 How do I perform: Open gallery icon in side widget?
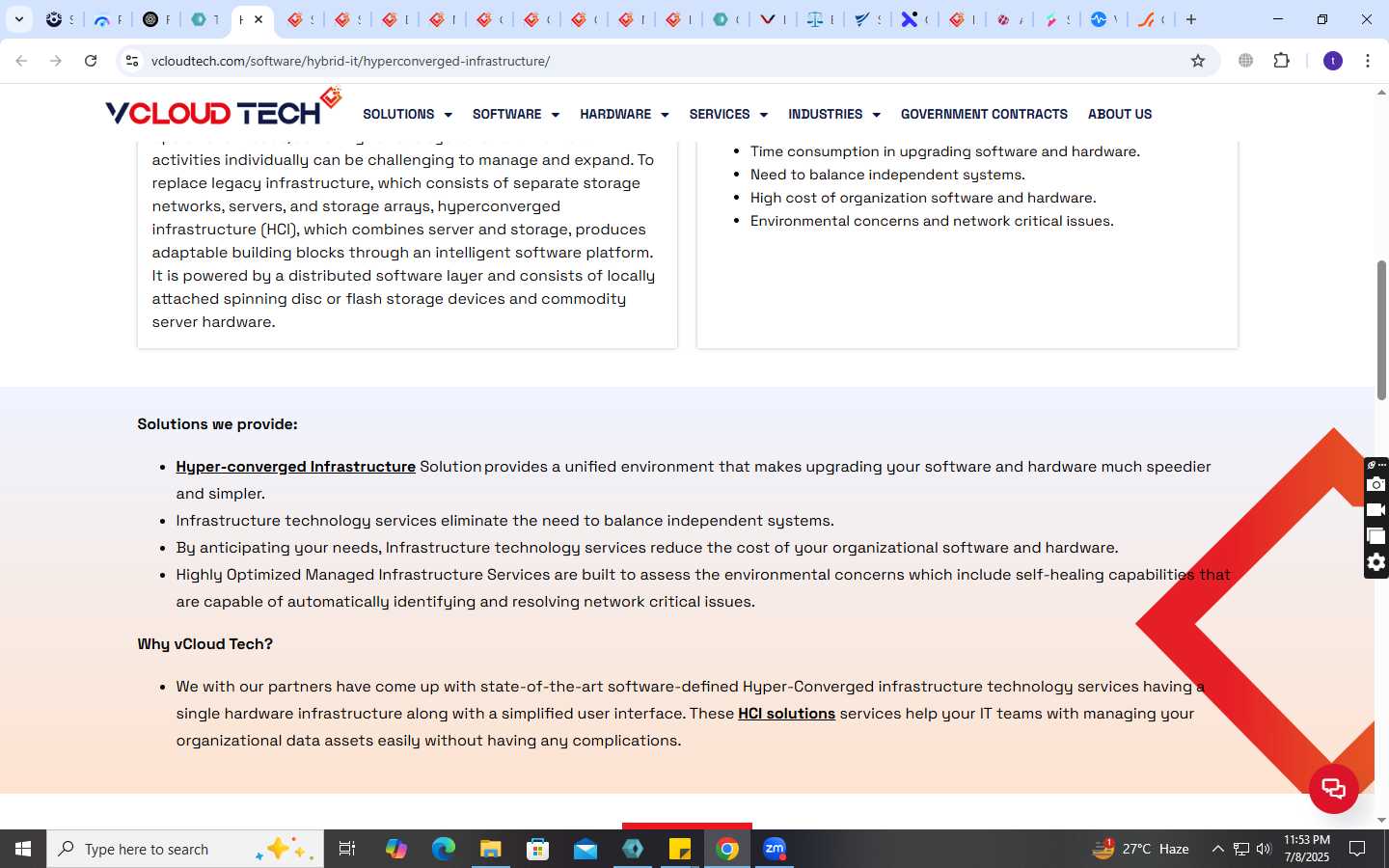point(1376,536)
